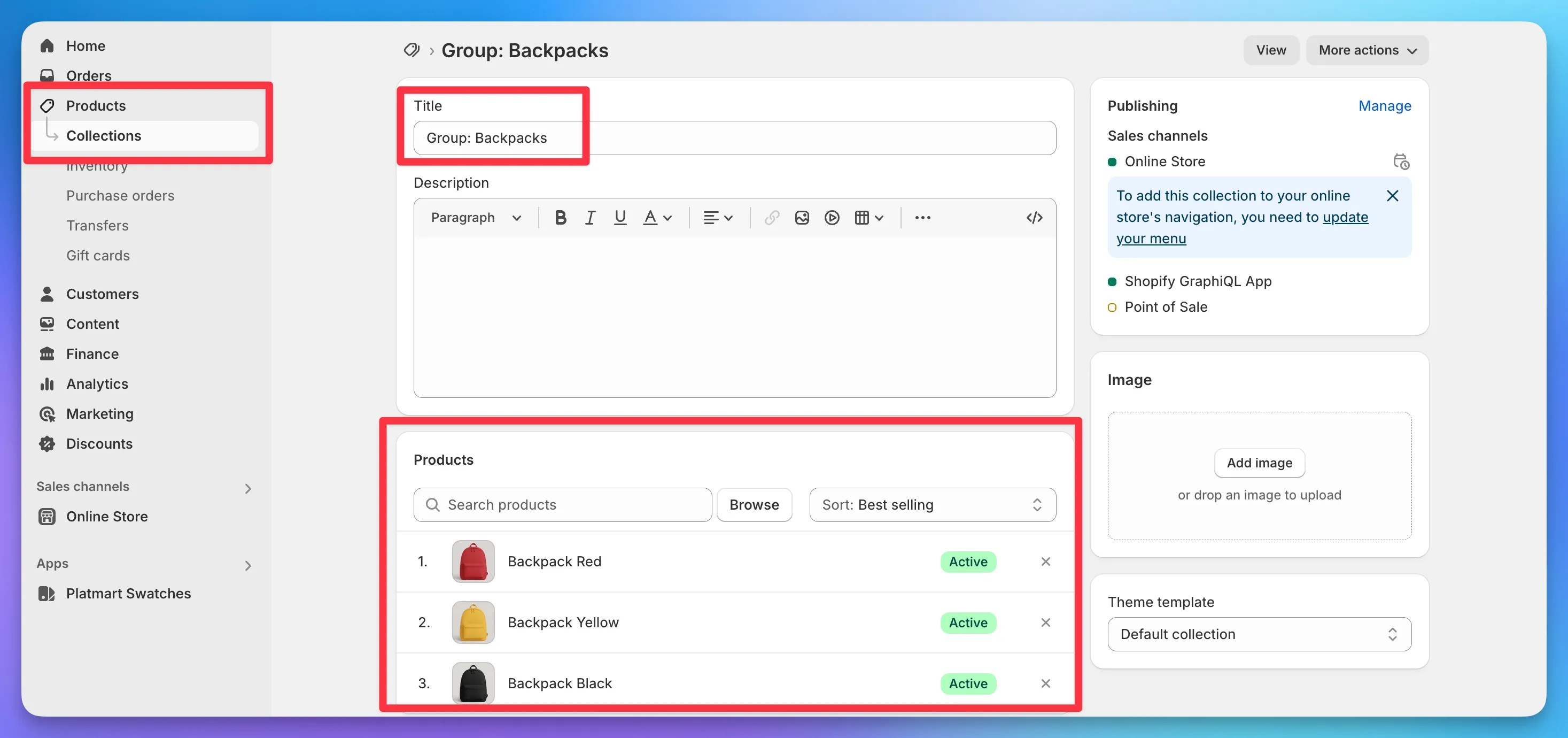Click the Analytics bar chart icon
Image resolution: width=1568 pixels, height=738 pixels.
point(47,383)
